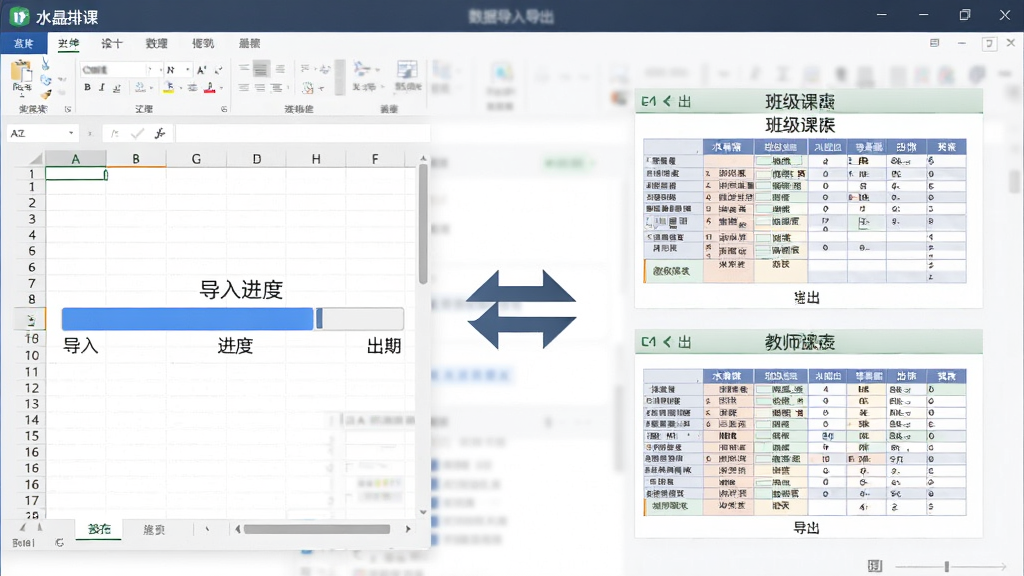1024x576 pixels.
Task: Click the Format Painter brush icon
Action: pos(45,95)
